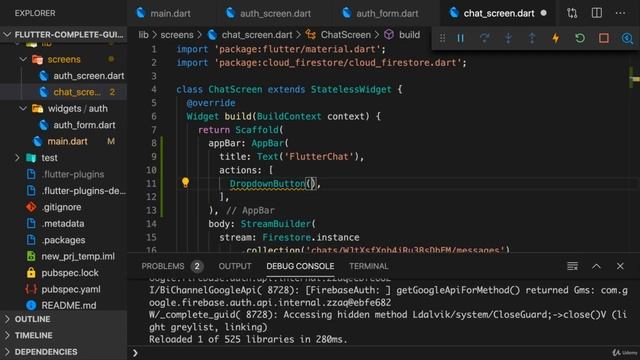Click the lightbulb quick fix on line 11
Viewport: 640px width, 360px height.
point(185,182)
